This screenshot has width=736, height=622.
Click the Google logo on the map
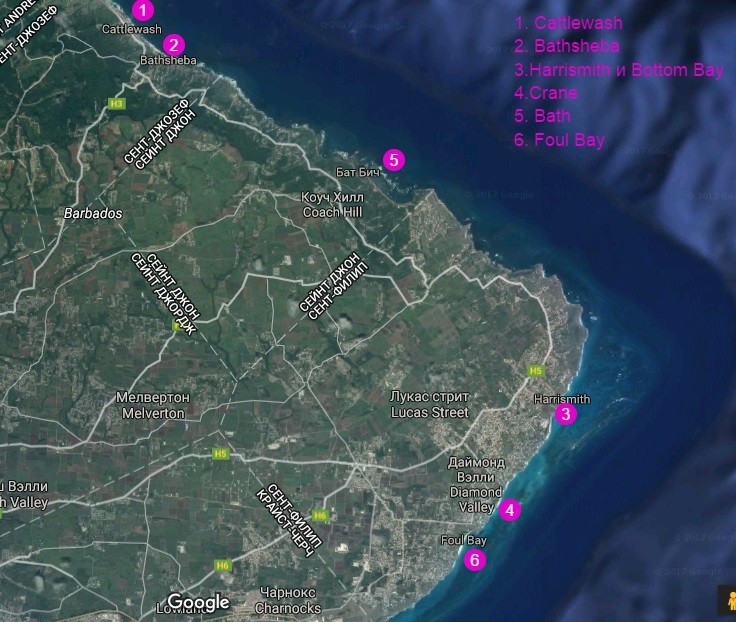point(198,602)
